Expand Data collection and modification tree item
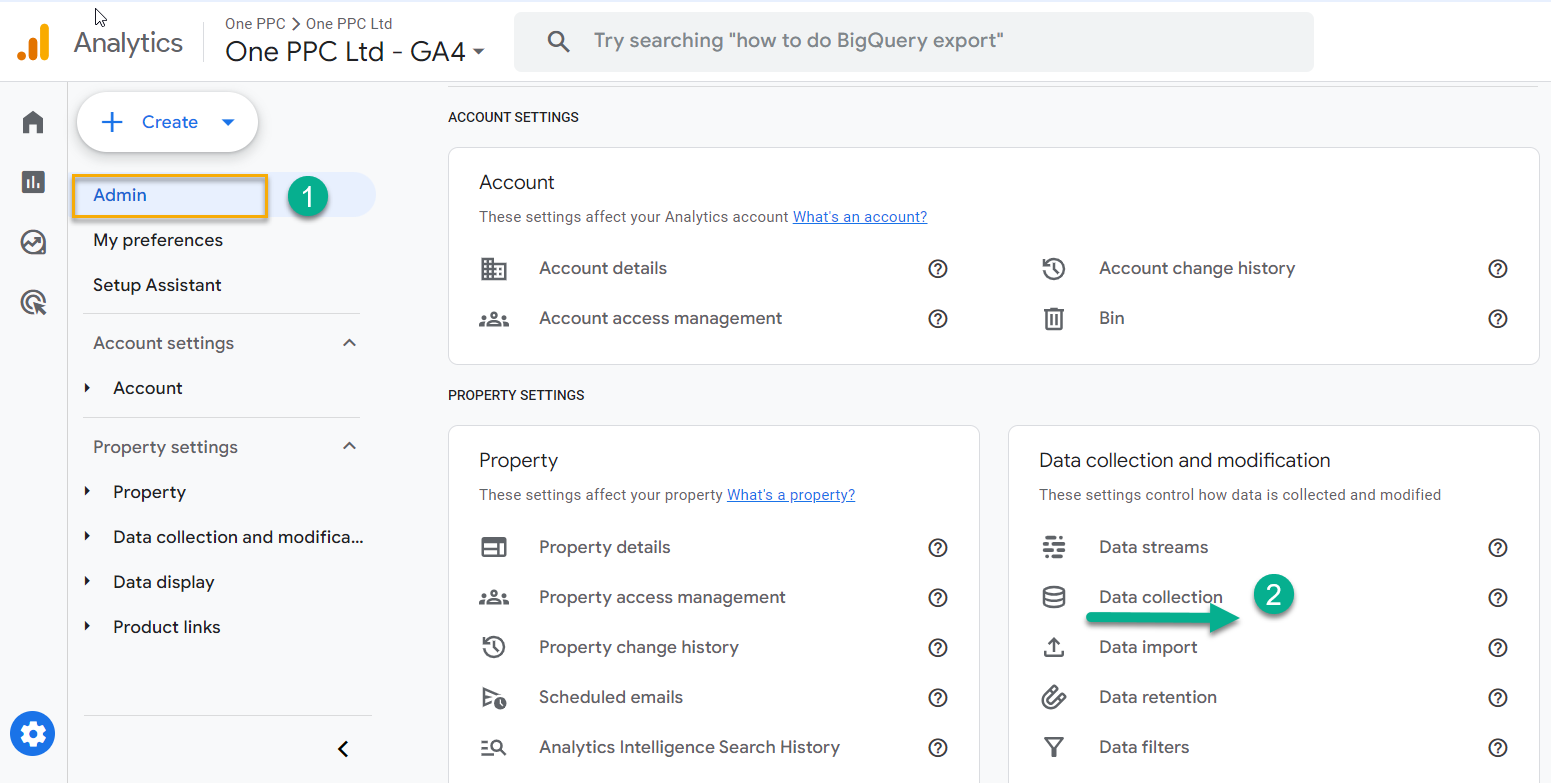Image resolution: width=1551 pixels, height=783 pixels. (x=88, y=537)
